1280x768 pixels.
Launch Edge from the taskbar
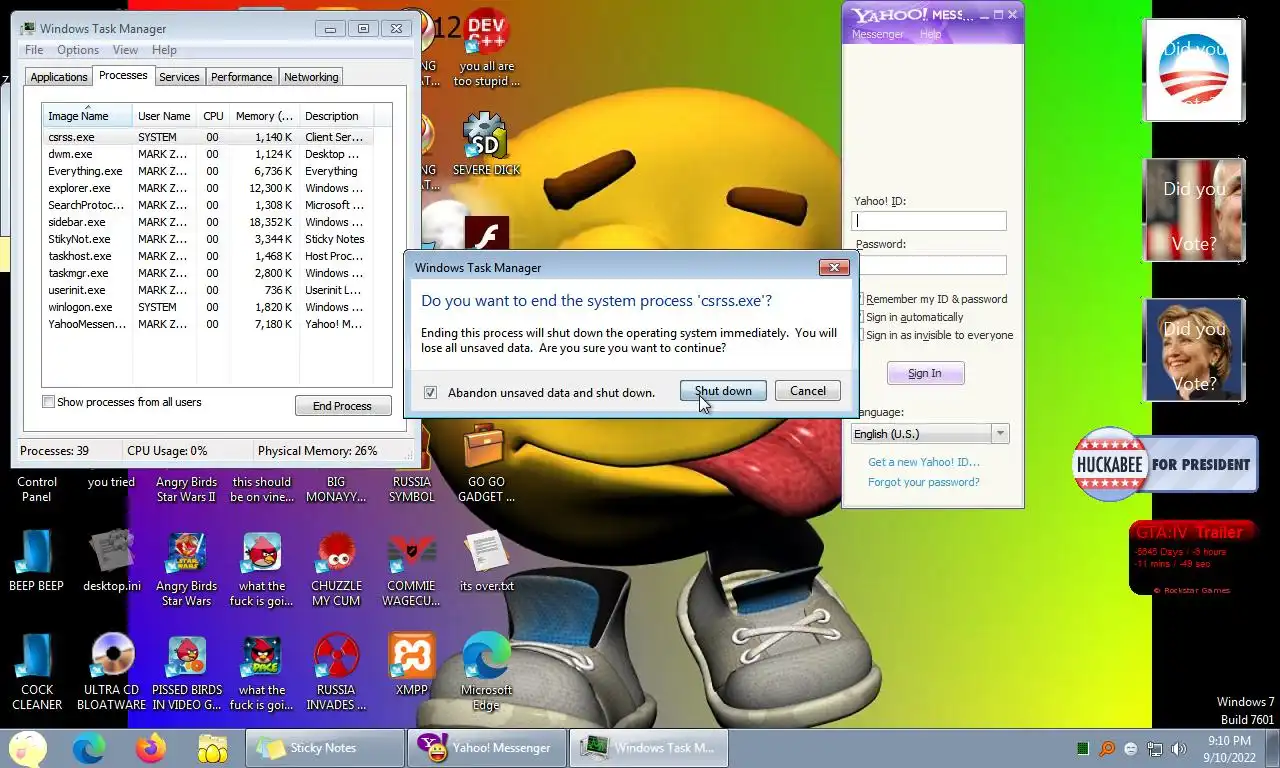(x=89, y=747)
